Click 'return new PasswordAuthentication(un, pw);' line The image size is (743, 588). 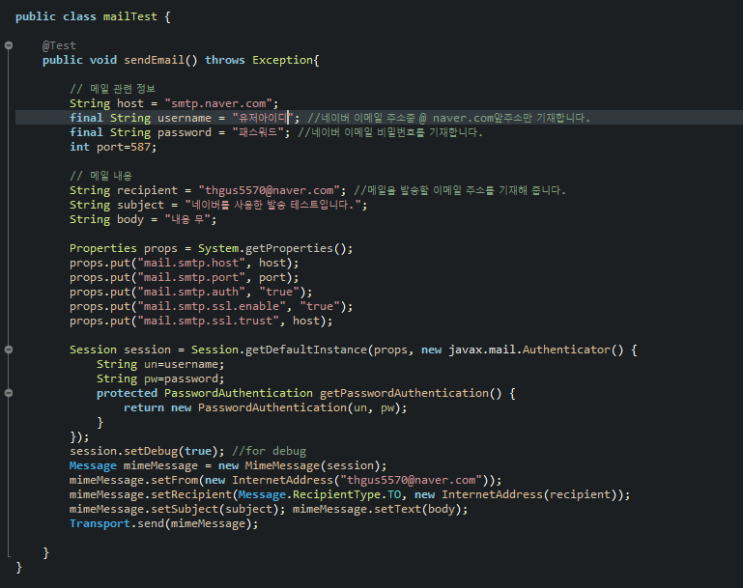coord(265,407)
